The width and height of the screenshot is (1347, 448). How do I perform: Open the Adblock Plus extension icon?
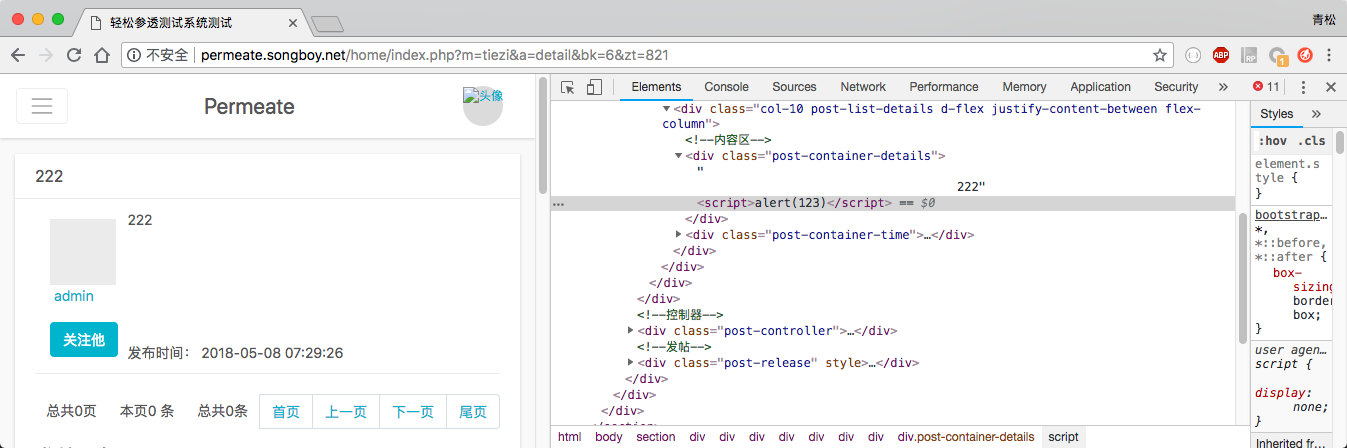tap(1221, 55)
